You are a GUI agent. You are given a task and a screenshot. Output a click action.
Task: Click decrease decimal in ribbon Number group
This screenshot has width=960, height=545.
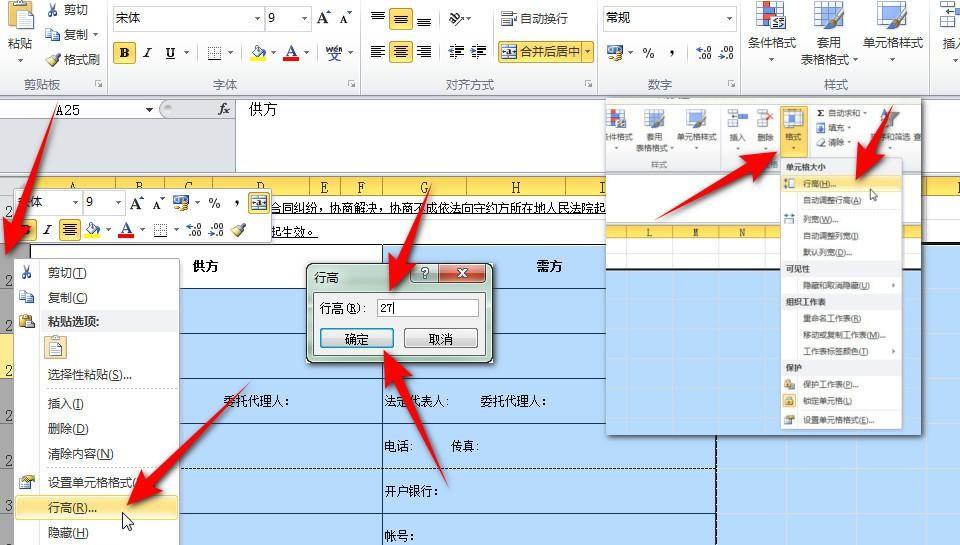coord(726,53)
